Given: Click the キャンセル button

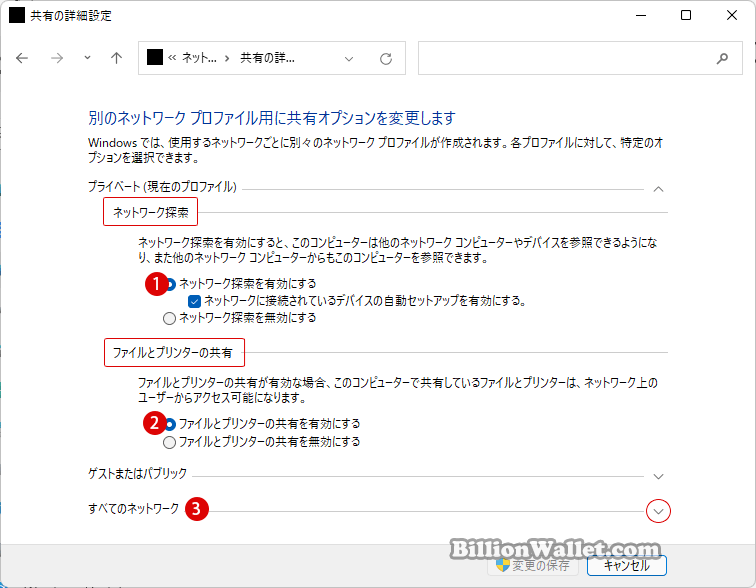Looking at the screenshot, I should (x=627, y=565).
